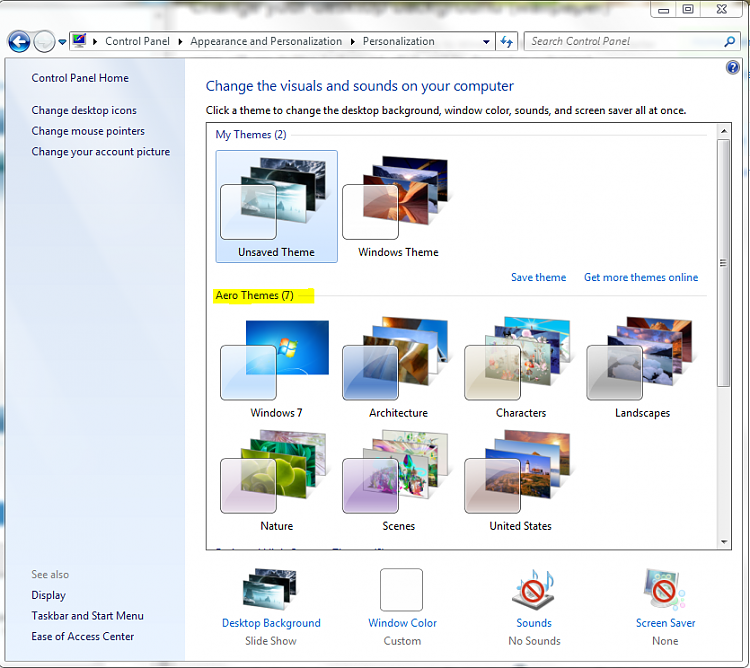Viewport: 750px width, 668px height.
Task: Click the Aero Themes (7) heading
Action: pyautogui.click(x=254, y=296)
